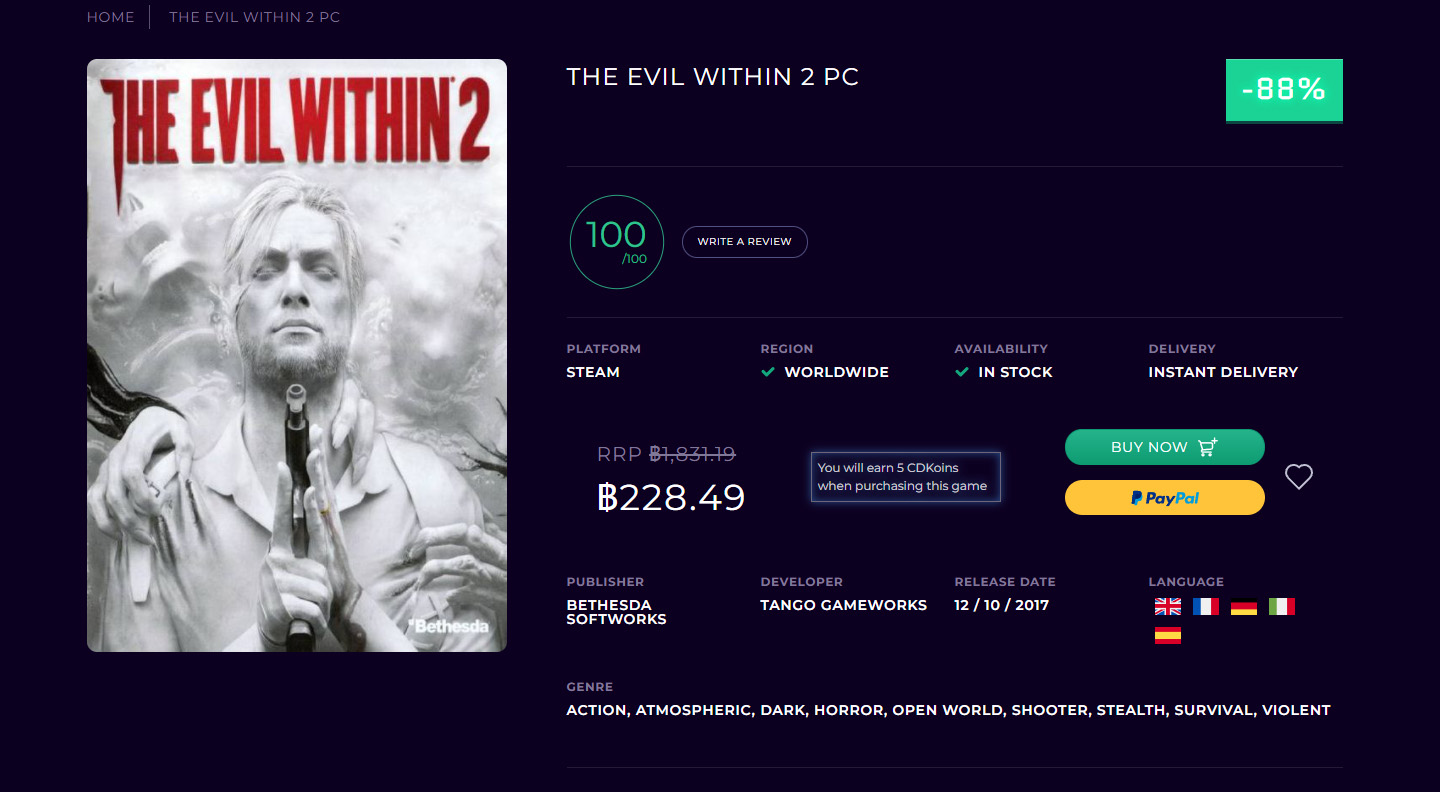
Task: Click the In Stock availability checkmark
Action: click(x=962, y=372)
